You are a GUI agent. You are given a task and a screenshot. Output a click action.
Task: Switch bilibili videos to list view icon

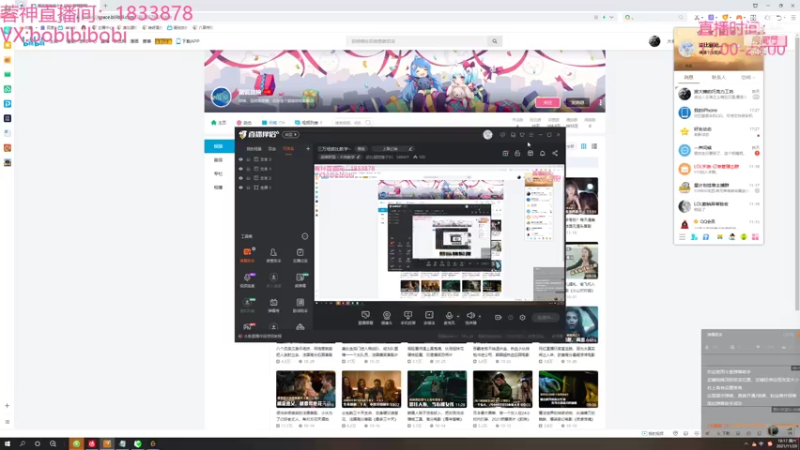coord(594,146)
